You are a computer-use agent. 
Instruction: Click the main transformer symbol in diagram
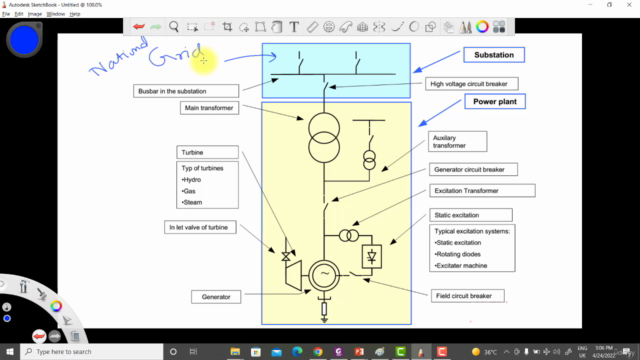(x=324, y=138)
